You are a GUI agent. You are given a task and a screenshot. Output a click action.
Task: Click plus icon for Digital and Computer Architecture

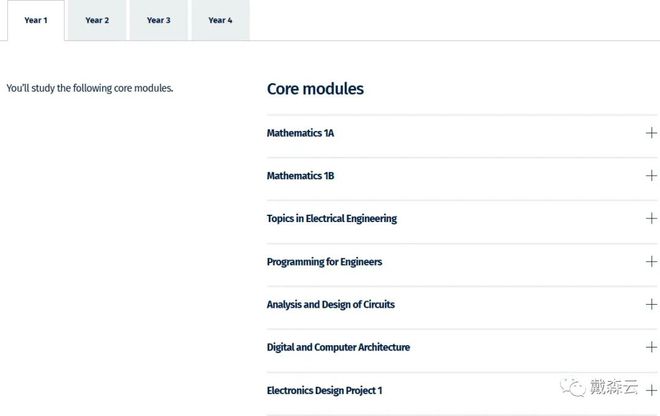click(x=651, y=347)
